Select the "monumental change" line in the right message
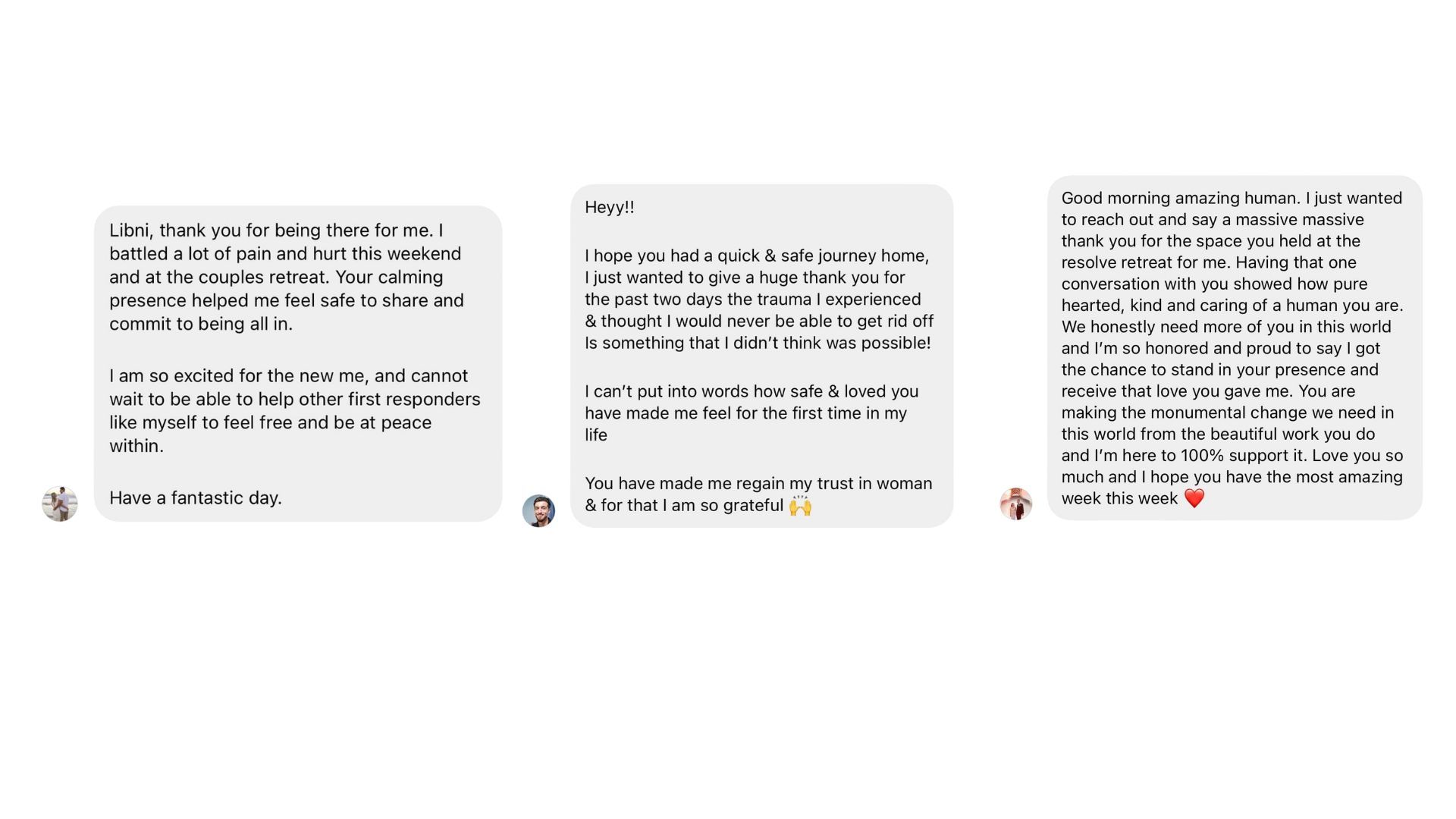Image resolution: width=1456 pixels, height=819 pixels. 1227,413
